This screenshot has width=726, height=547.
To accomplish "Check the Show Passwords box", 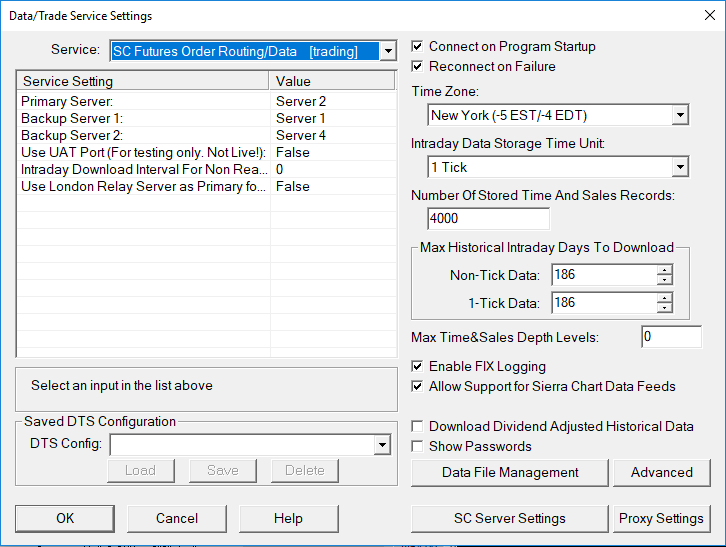I will tap(417, 446).
